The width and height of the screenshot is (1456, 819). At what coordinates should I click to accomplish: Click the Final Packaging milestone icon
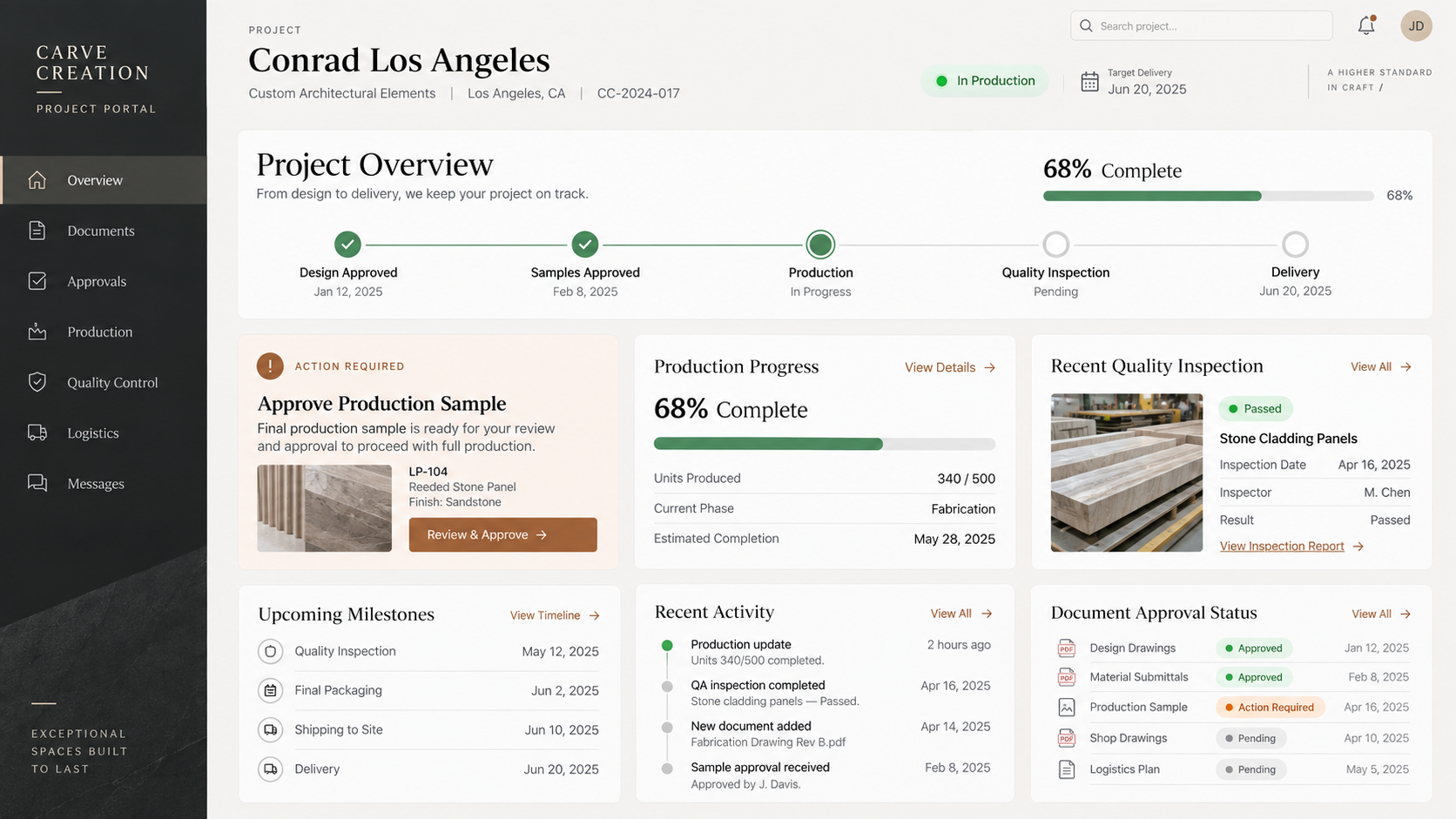click(271, 690)
